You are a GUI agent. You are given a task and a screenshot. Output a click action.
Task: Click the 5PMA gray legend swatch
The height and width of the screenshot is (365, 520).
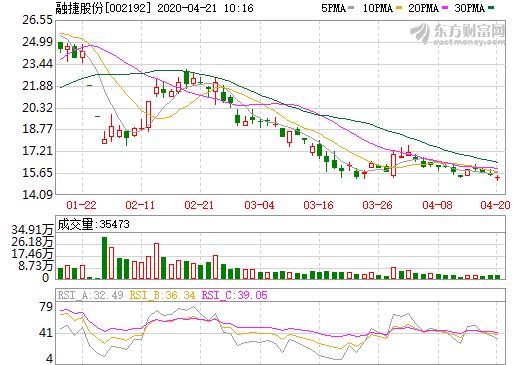[x=351, y=7]
